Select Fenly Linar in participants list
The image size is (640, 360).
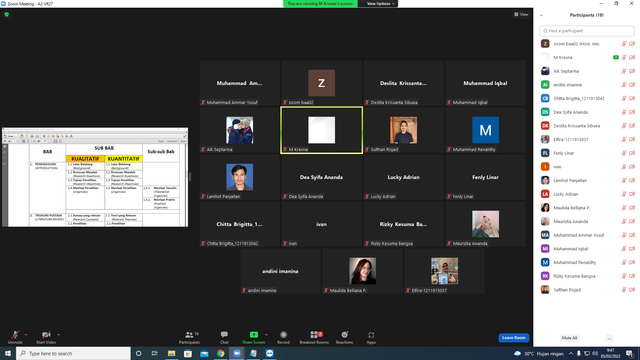pos(587,153)
